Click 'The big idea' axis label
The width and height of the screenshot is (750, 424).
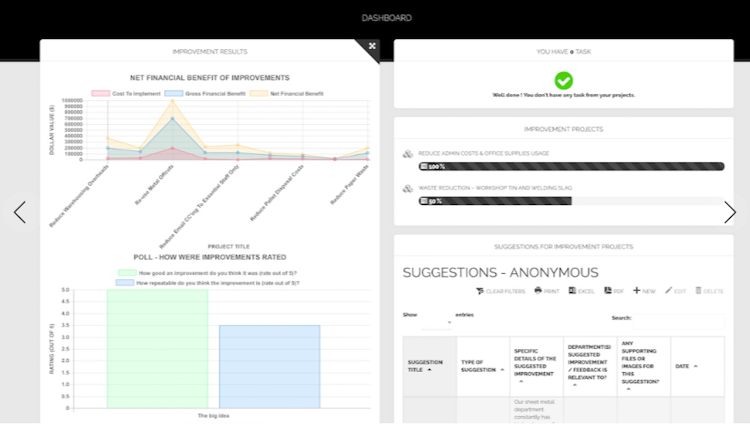(213, 415)
